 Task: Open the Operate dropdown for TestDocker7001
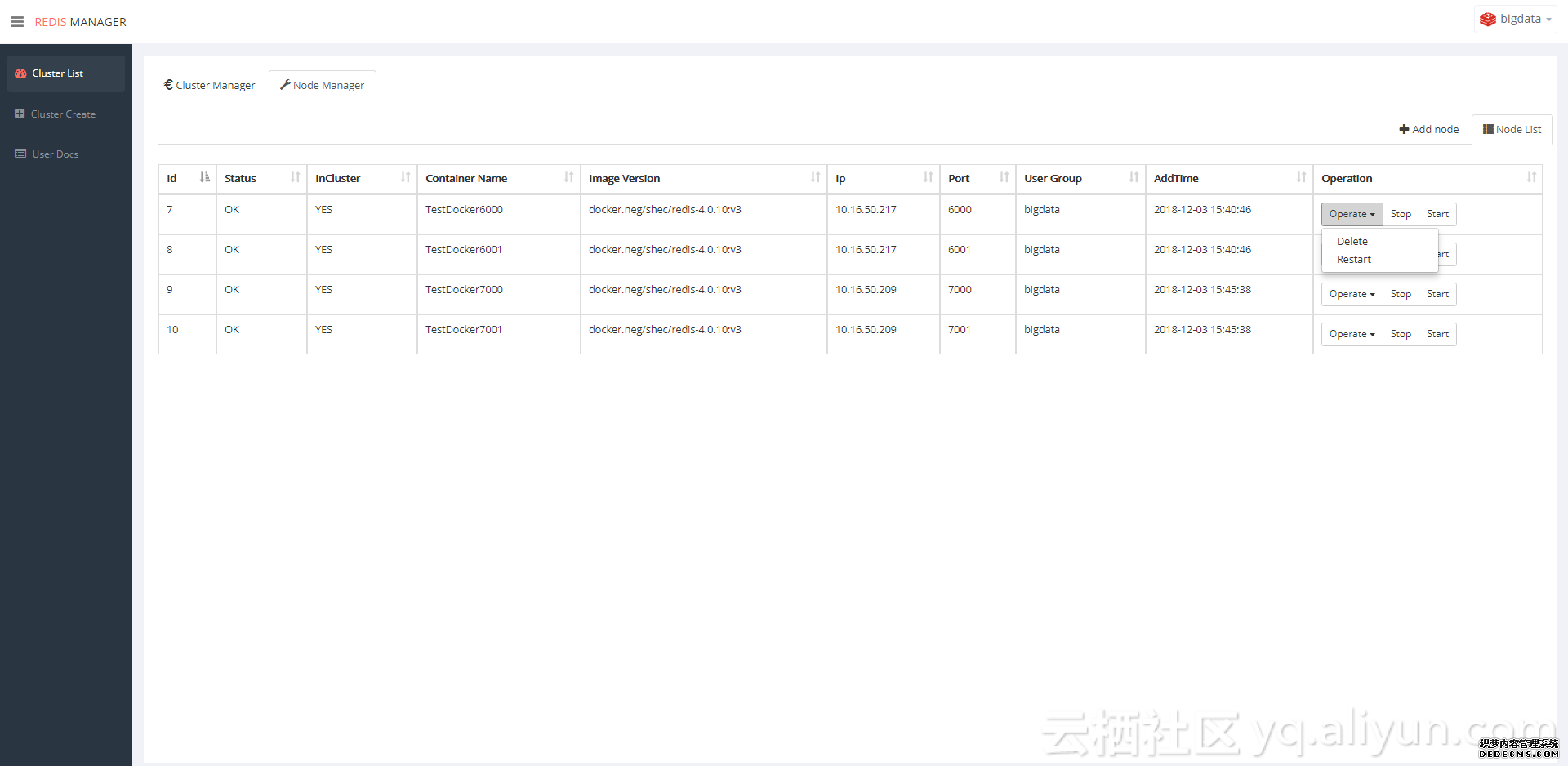(1351, 334)
